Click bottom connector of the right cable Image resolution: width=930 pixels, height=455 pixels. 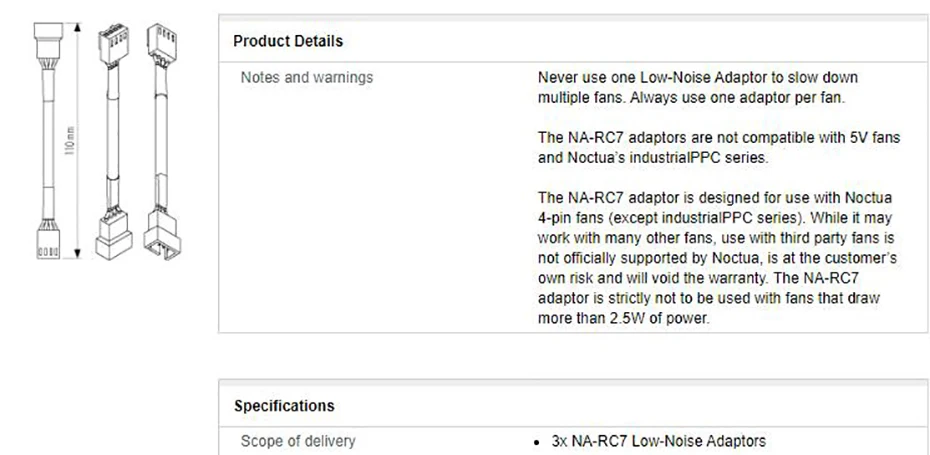pos(160,237)
